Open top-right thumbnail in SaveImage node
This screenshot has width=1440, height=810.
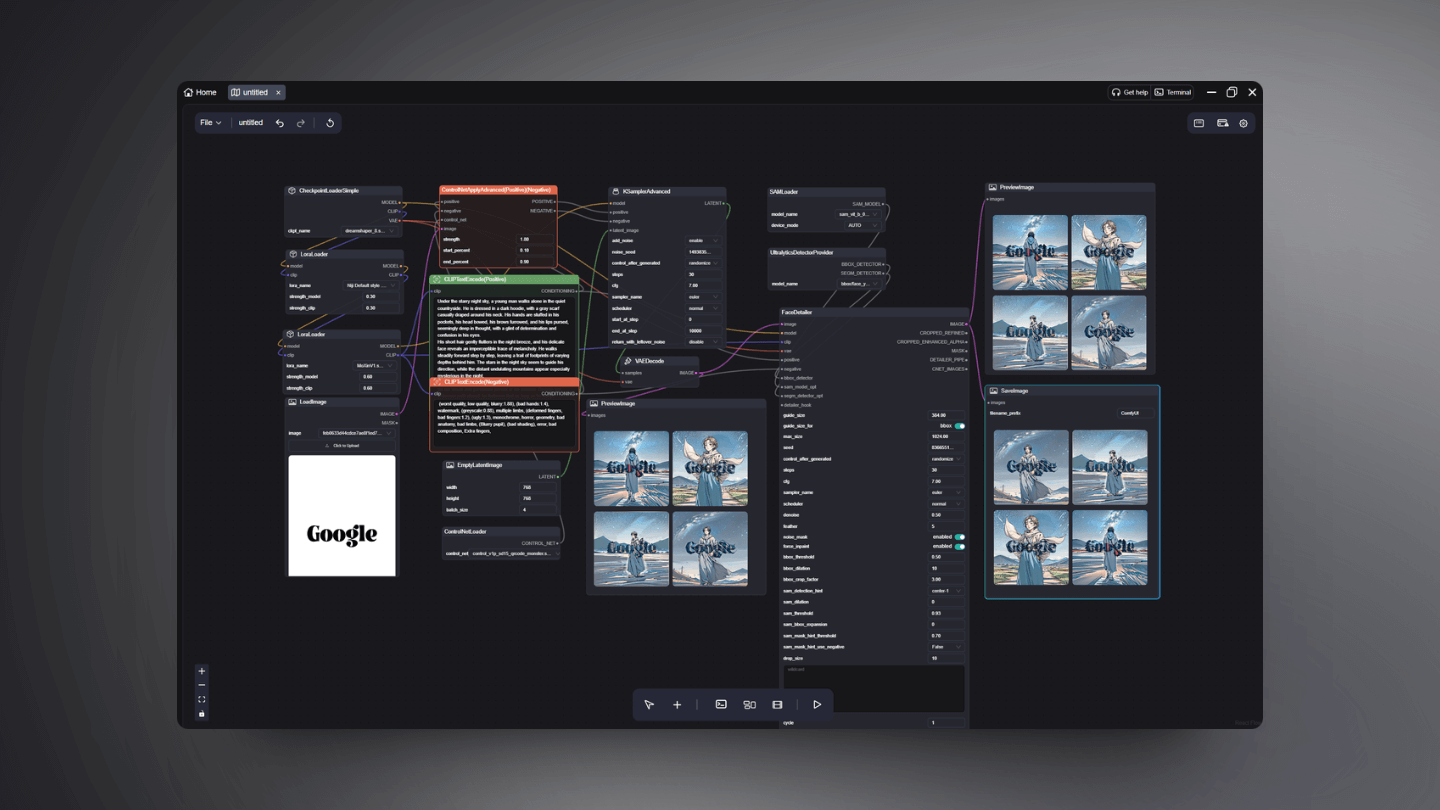click(x=1109, y=467)
